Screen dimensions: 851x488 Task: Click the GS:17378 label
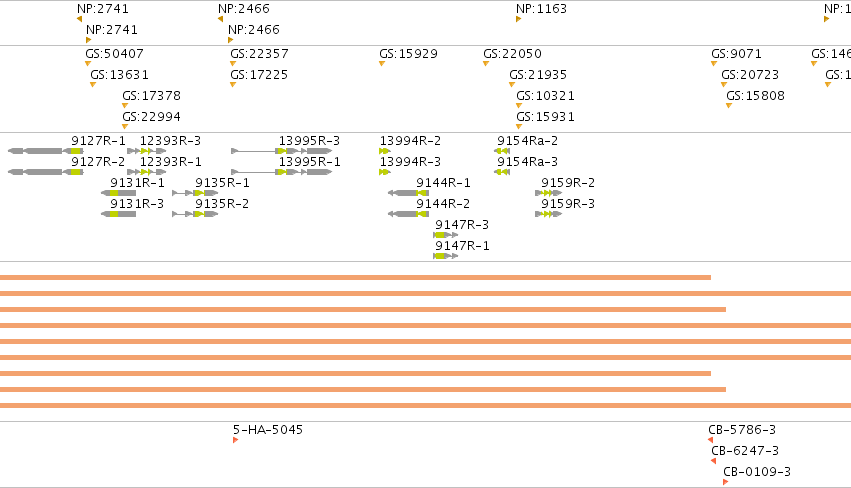pyautogui.click(x=151, y=96)
